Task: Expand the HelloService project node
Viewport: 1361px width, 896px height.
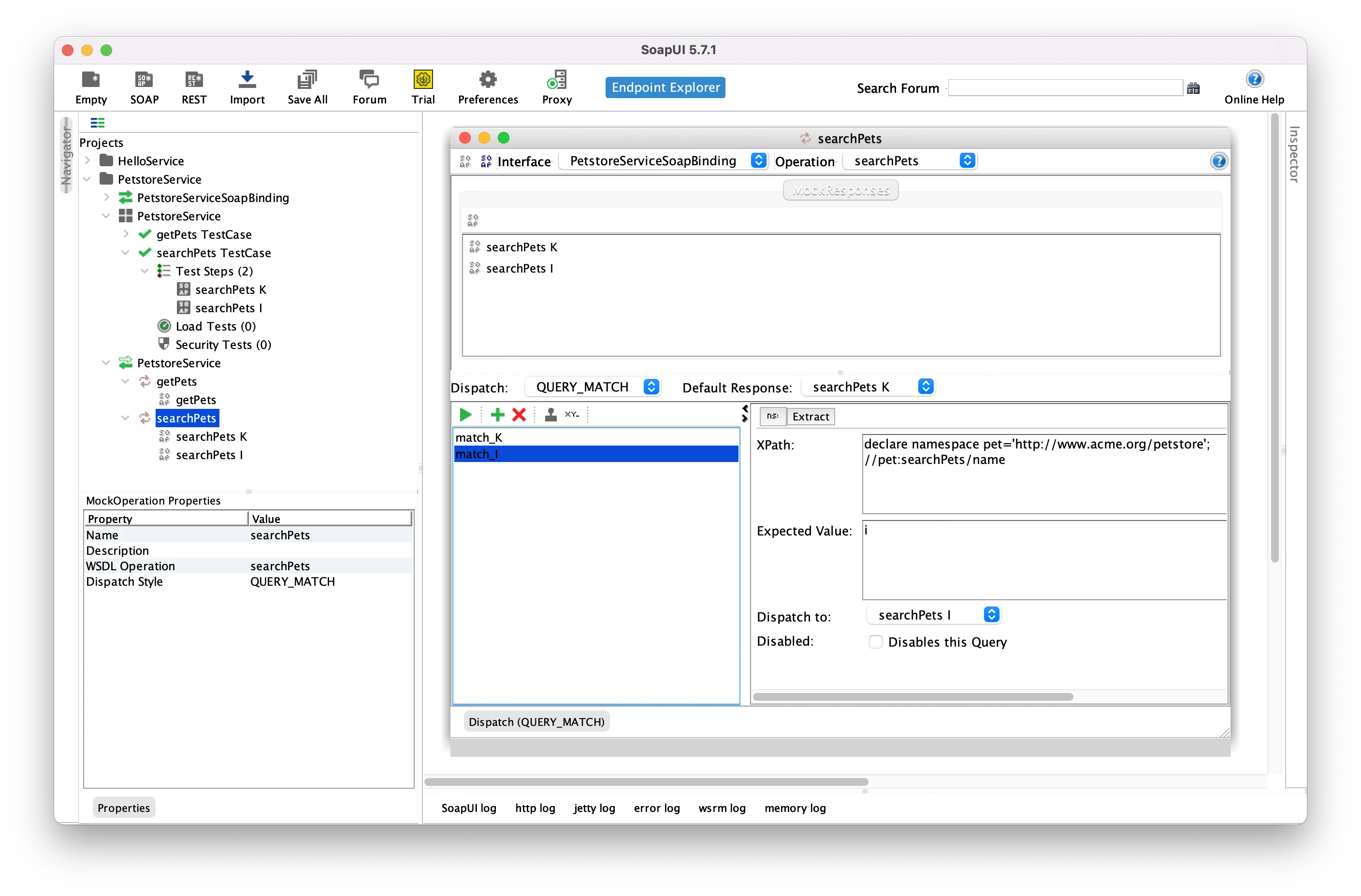Action: pos(87,160)
